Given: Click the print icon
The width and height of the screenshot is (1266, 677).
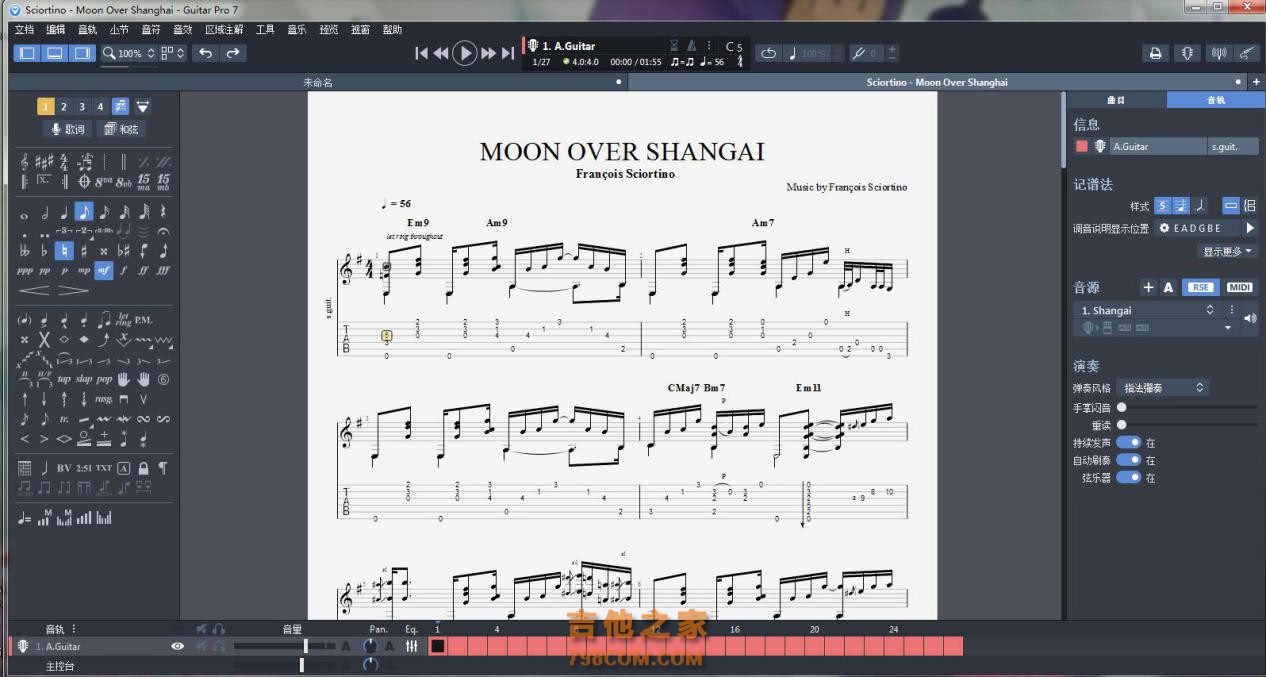Looking at the screenshot, I should click(1156, 53).
